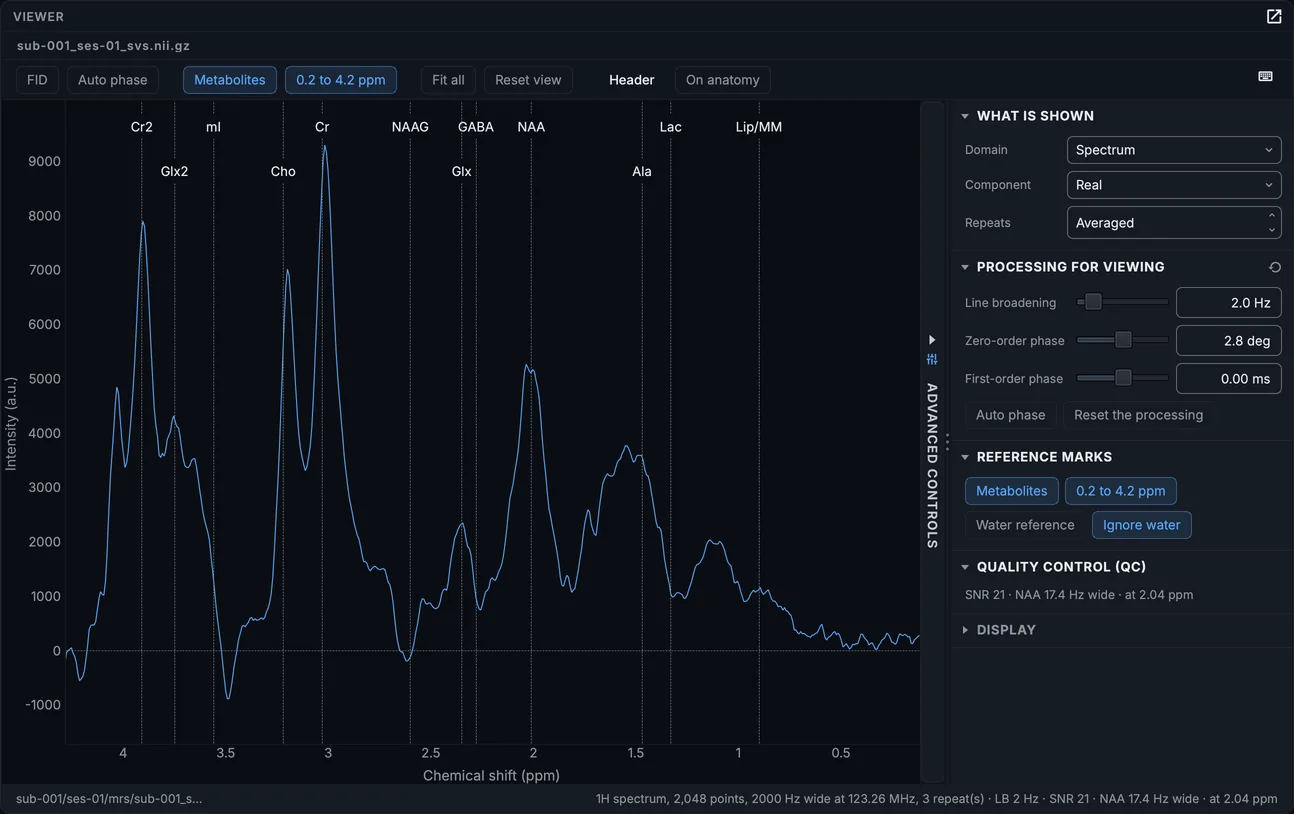1294x814 pixels.
Task: Click the 2.0 Hz line broadening field
Action: click(x=1228, y=303)
